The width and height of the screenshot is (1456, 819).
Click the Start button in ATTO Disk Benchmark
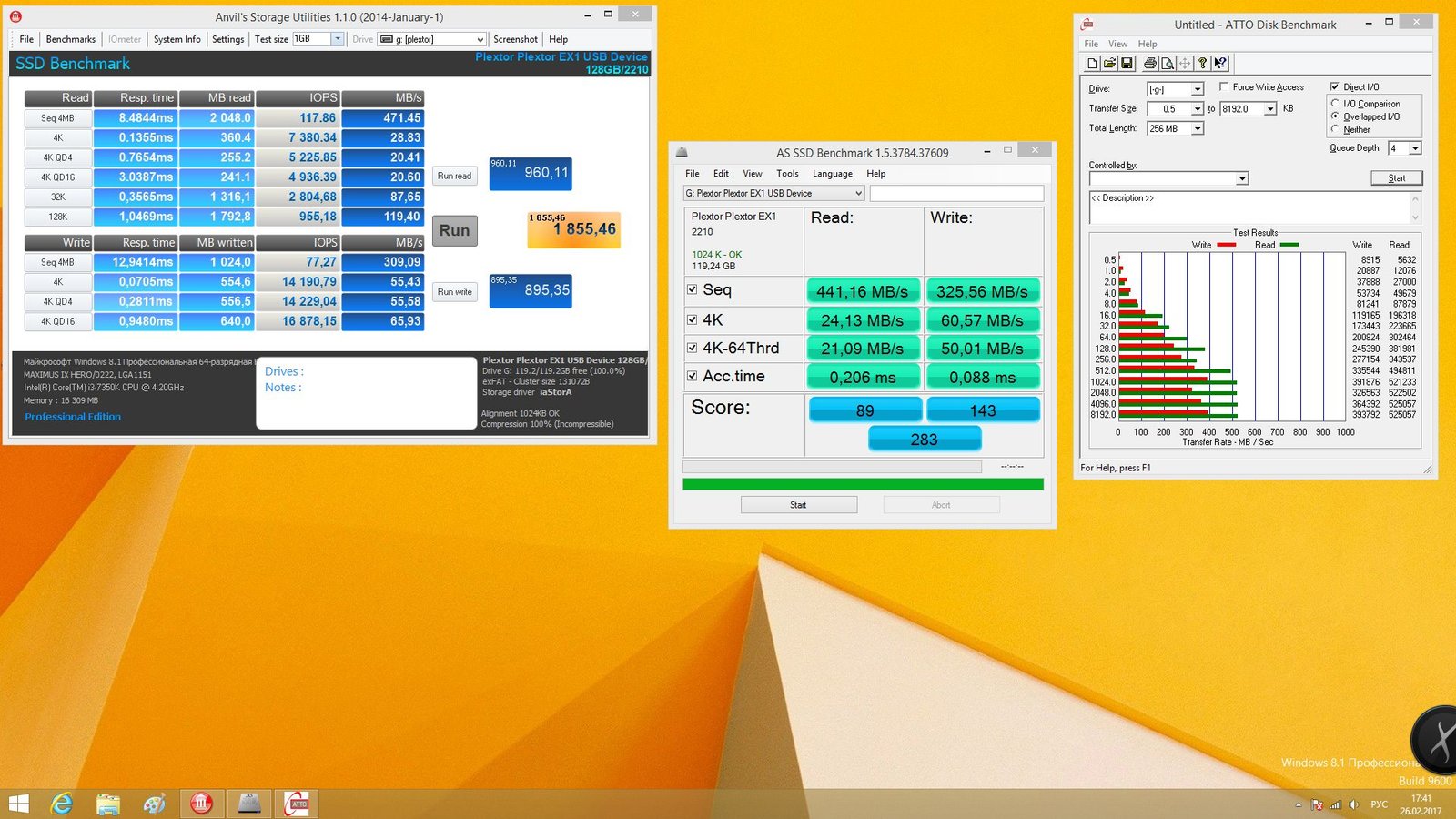[1397, 178]
